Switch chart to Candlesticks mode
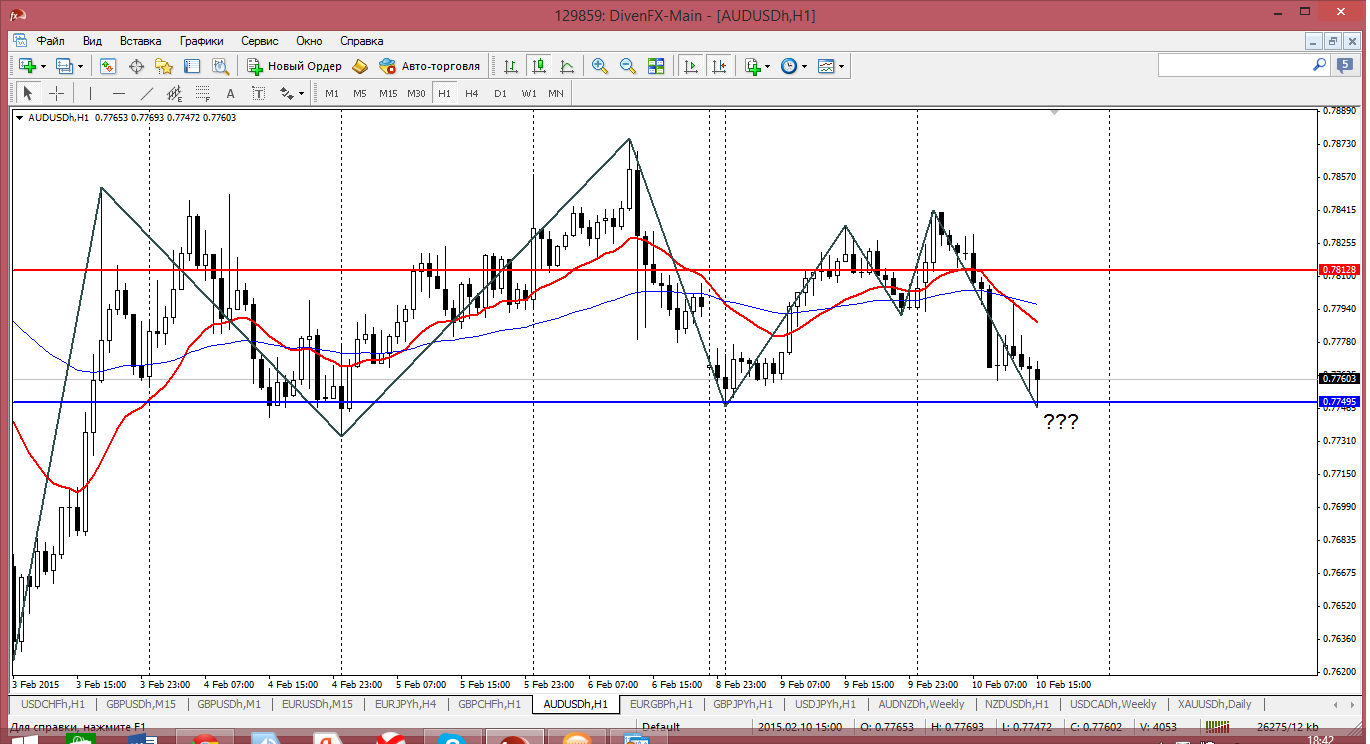 click(x=539, y=66)
